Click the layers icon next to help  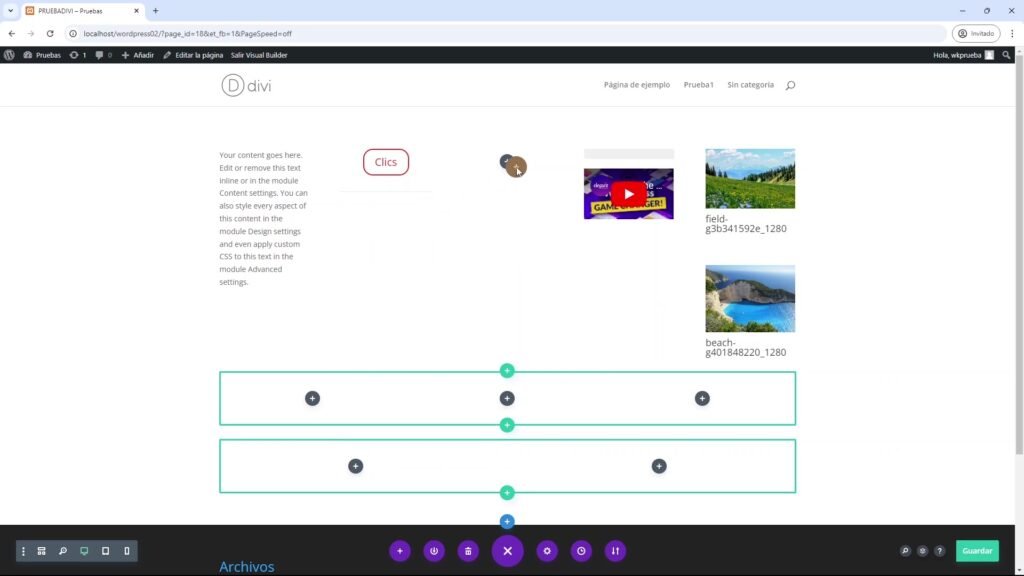pos(922,551)
